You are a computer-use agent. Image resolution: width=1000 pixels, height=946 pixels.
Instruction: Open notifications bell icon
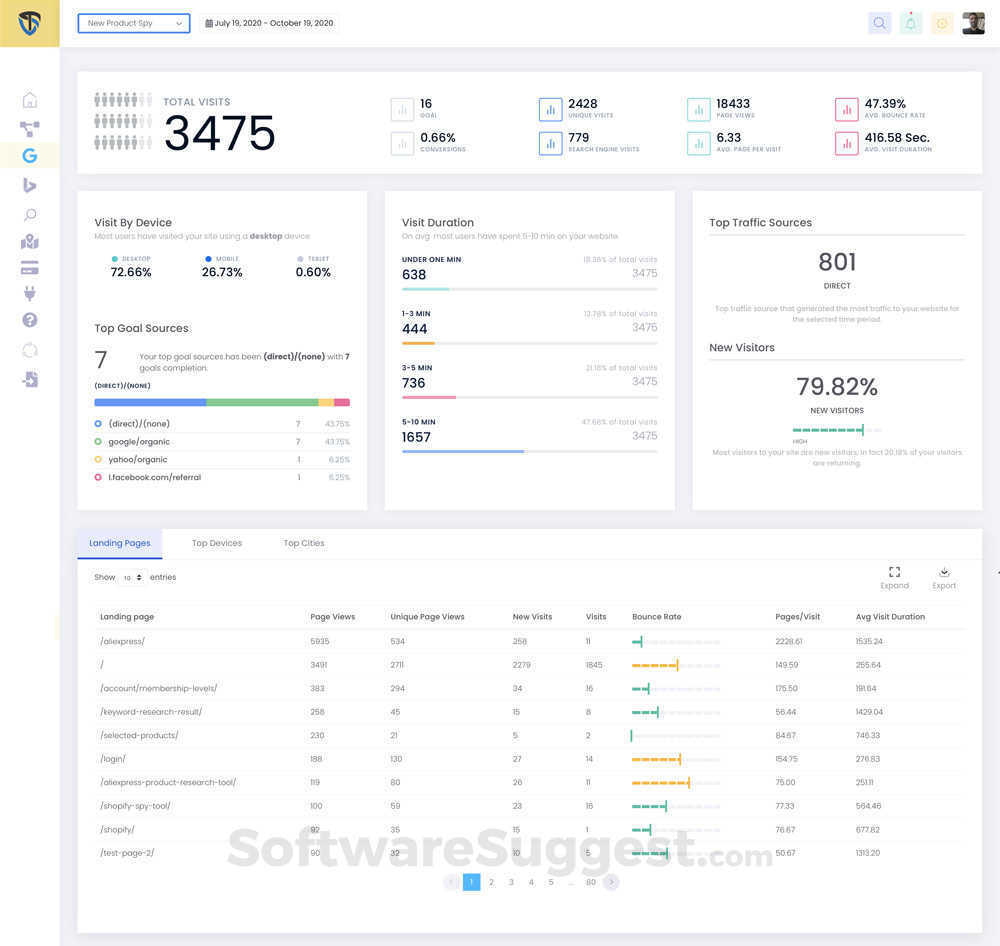tap(910, 23)
